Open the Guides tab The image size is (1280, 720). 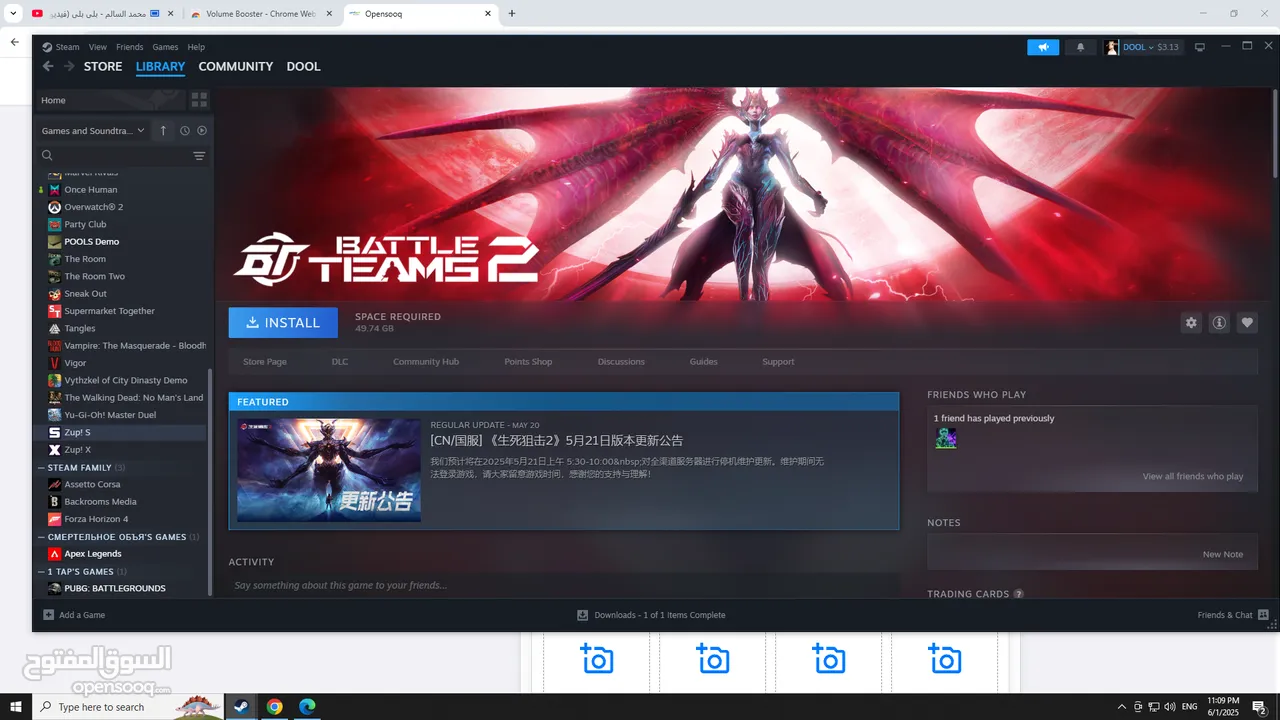point(704,362)
